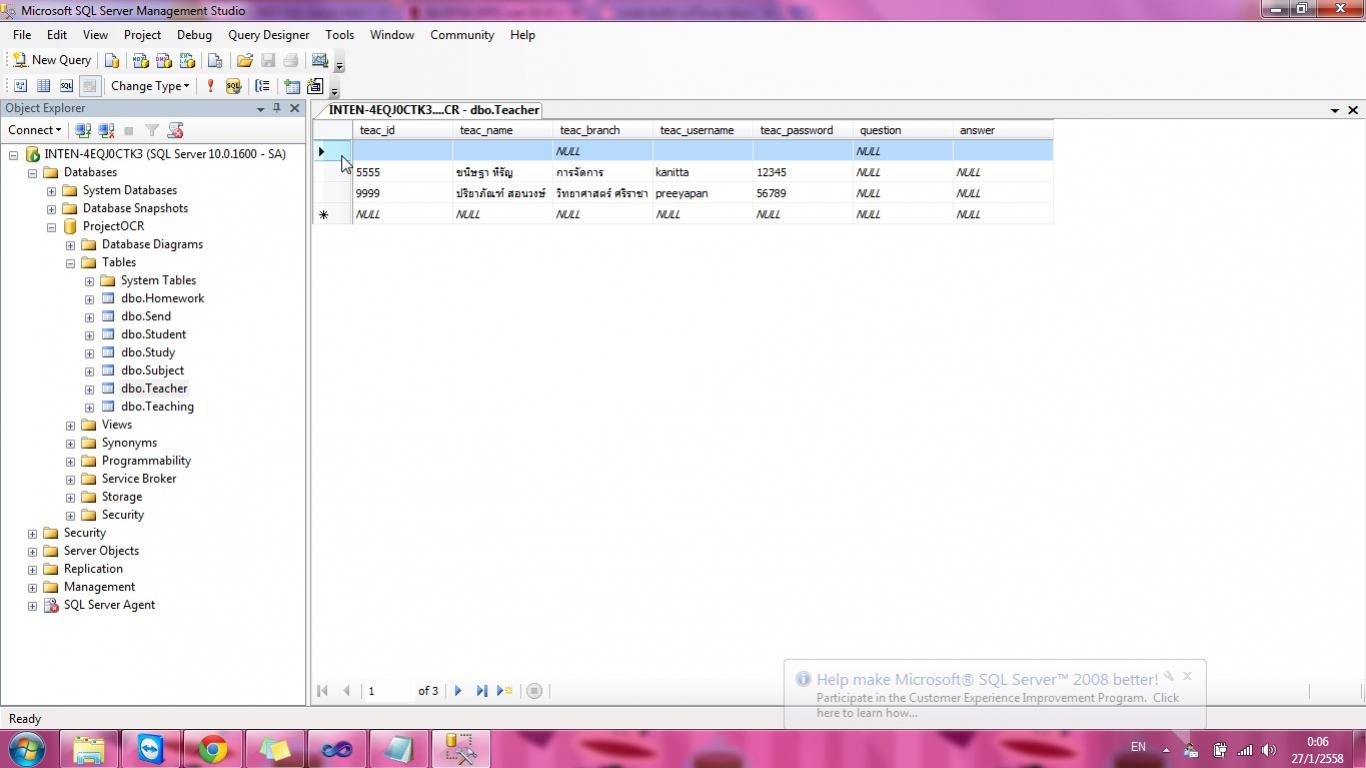Show the Criteria pane grid icon

coord(43,86)
